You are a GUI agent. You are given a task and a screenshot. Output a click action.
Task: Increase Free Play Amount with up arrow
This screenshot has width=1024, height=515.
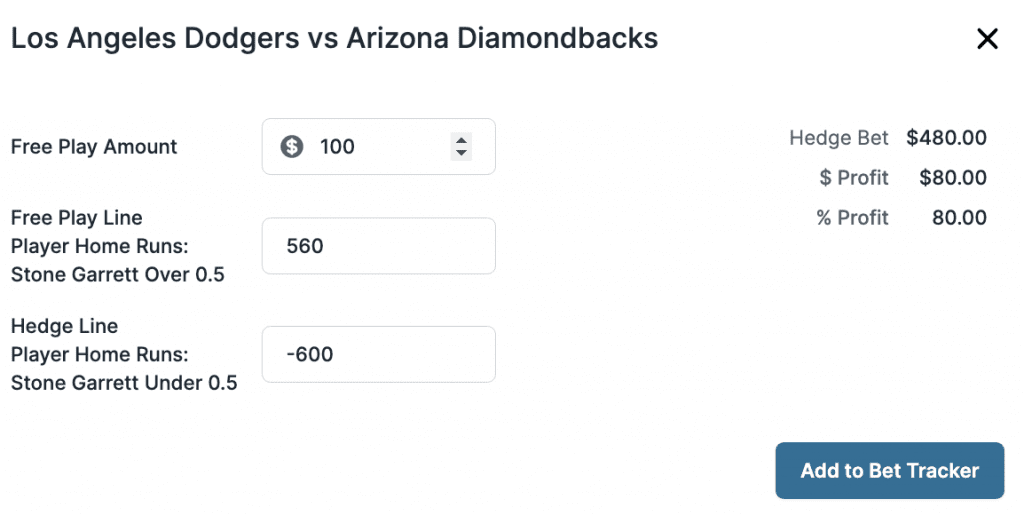tap(461, 140)
